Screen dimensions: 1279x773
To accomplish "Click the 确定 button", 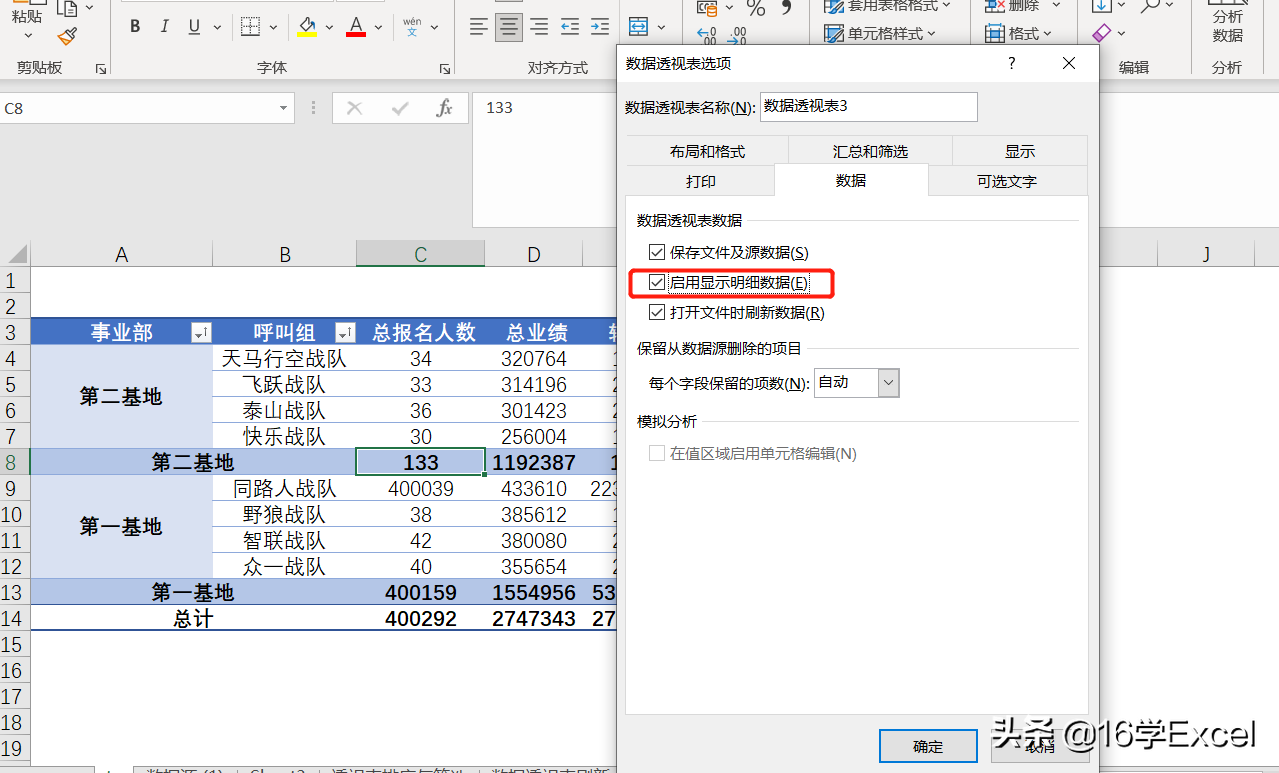I will point(928,746).
